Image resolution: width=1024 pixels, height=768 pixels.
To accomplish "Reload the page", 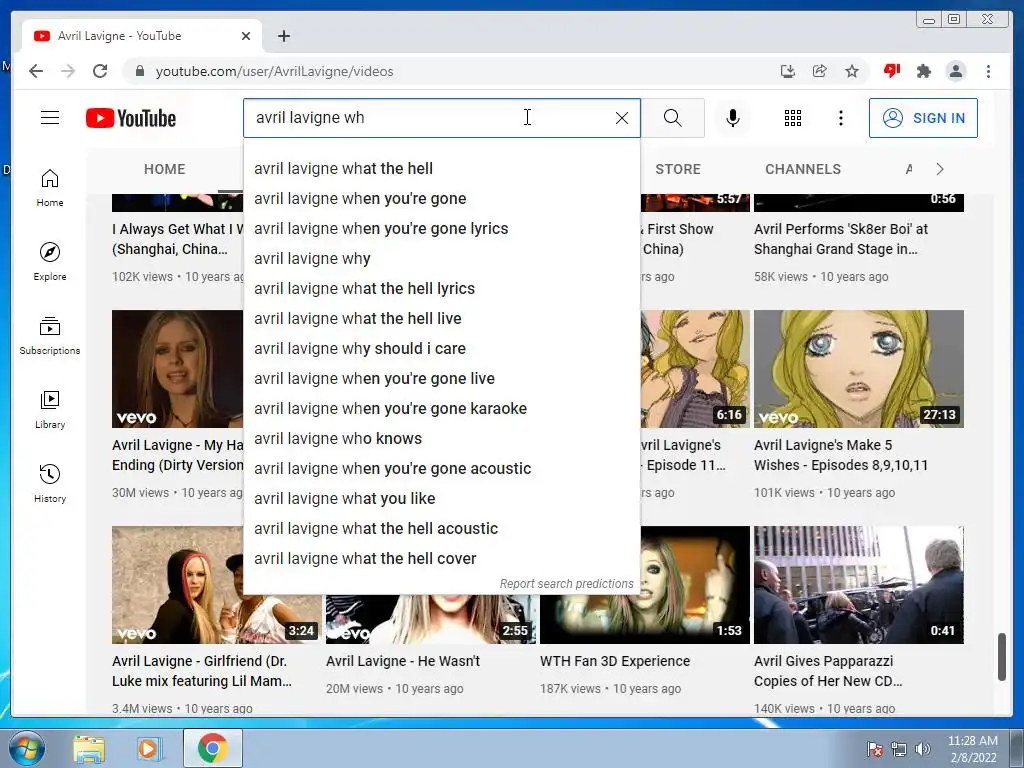I will tap(100, 71).
